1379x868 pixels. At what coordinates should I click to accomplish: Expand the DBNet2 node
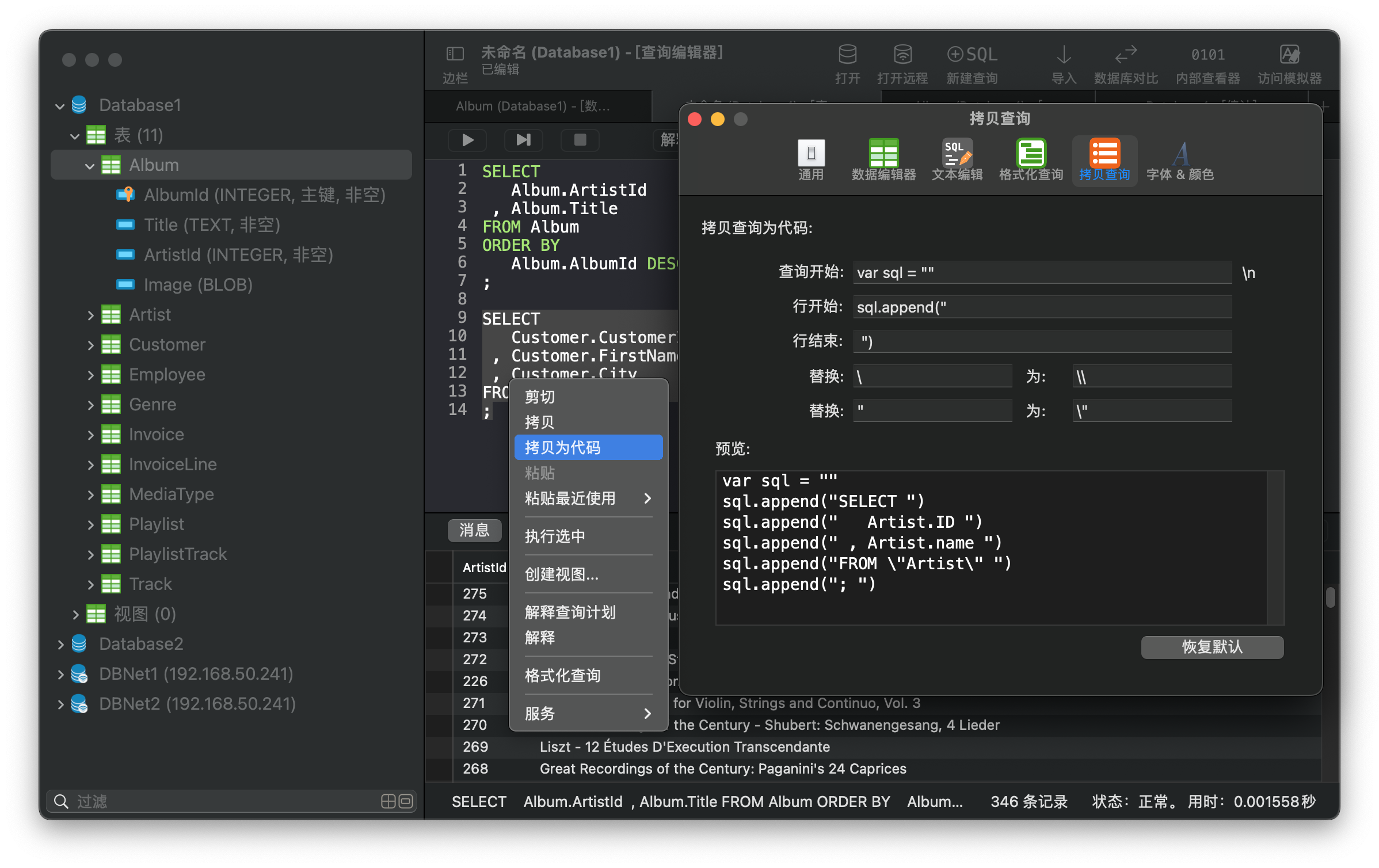[60, 704]
